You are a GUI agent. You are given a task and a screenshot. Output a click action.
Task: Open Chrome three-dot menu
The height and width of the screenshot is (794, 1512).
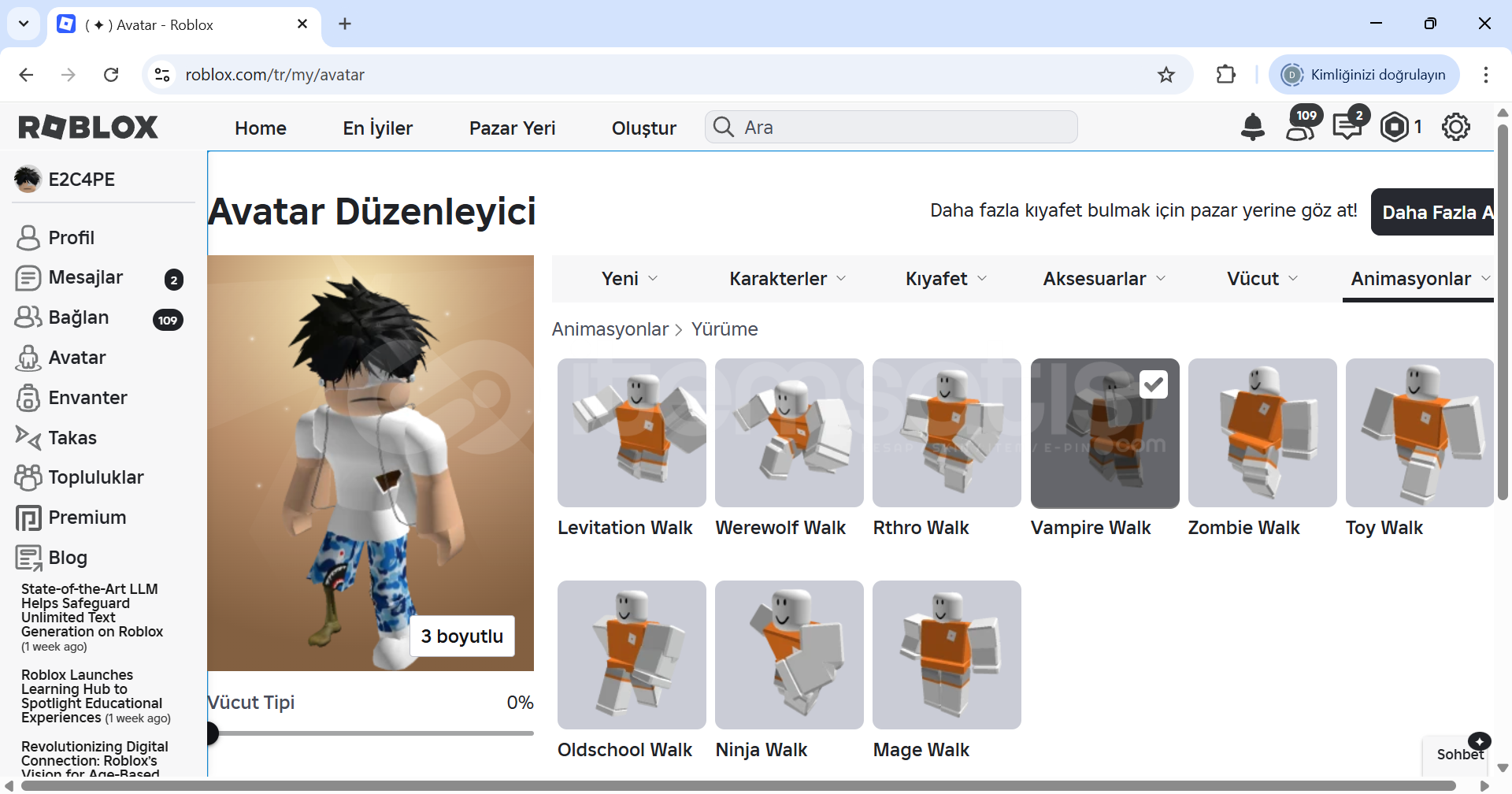[1486, 75]
